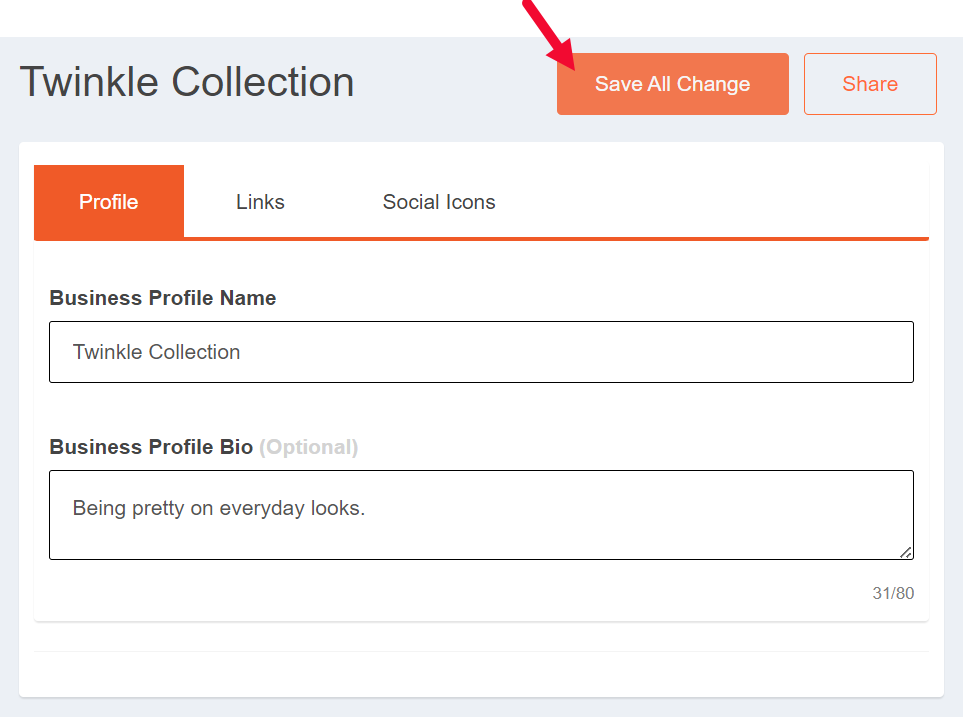This screenshot has height=717, width=963.
Task: Click the Business Profile Name label
Action: click(x=163, y=298)
